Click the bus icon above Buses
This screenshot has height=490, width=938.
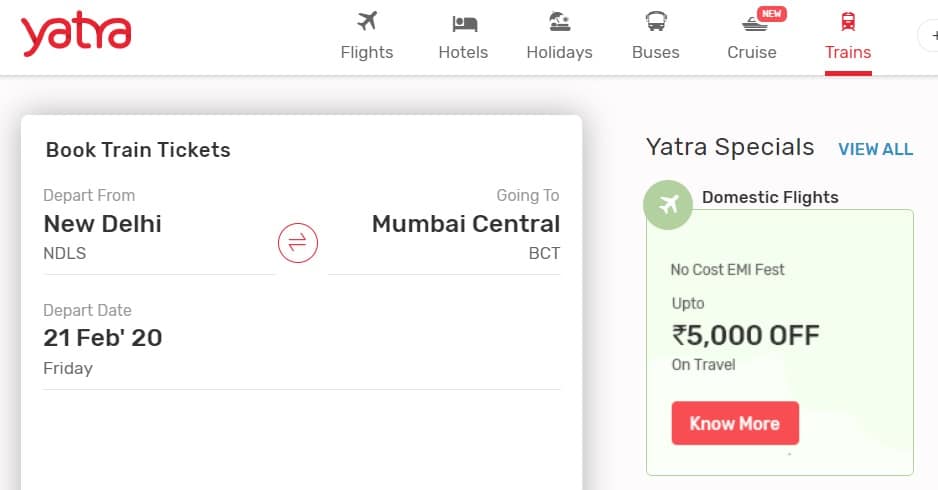click(656, 22)
